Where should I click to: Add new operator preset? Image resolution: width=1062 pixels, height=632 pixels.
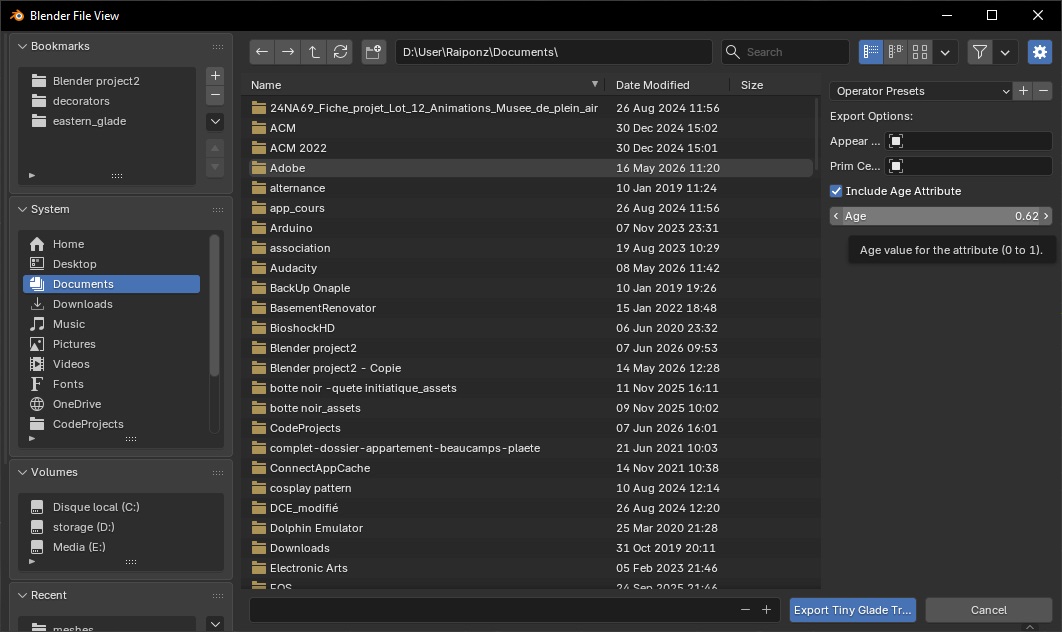1023,91
